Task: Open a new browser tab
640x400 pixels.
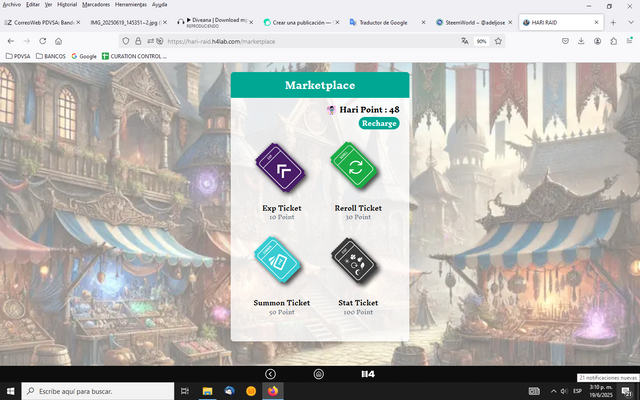Action: tap(613, 22)
